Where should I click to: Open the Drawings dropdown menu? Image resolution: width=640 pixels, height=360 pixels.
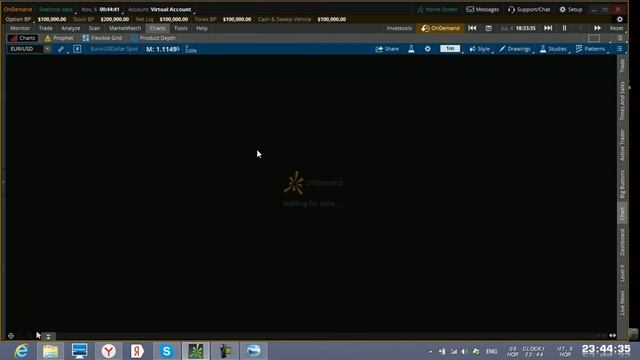tap(515, 49)
